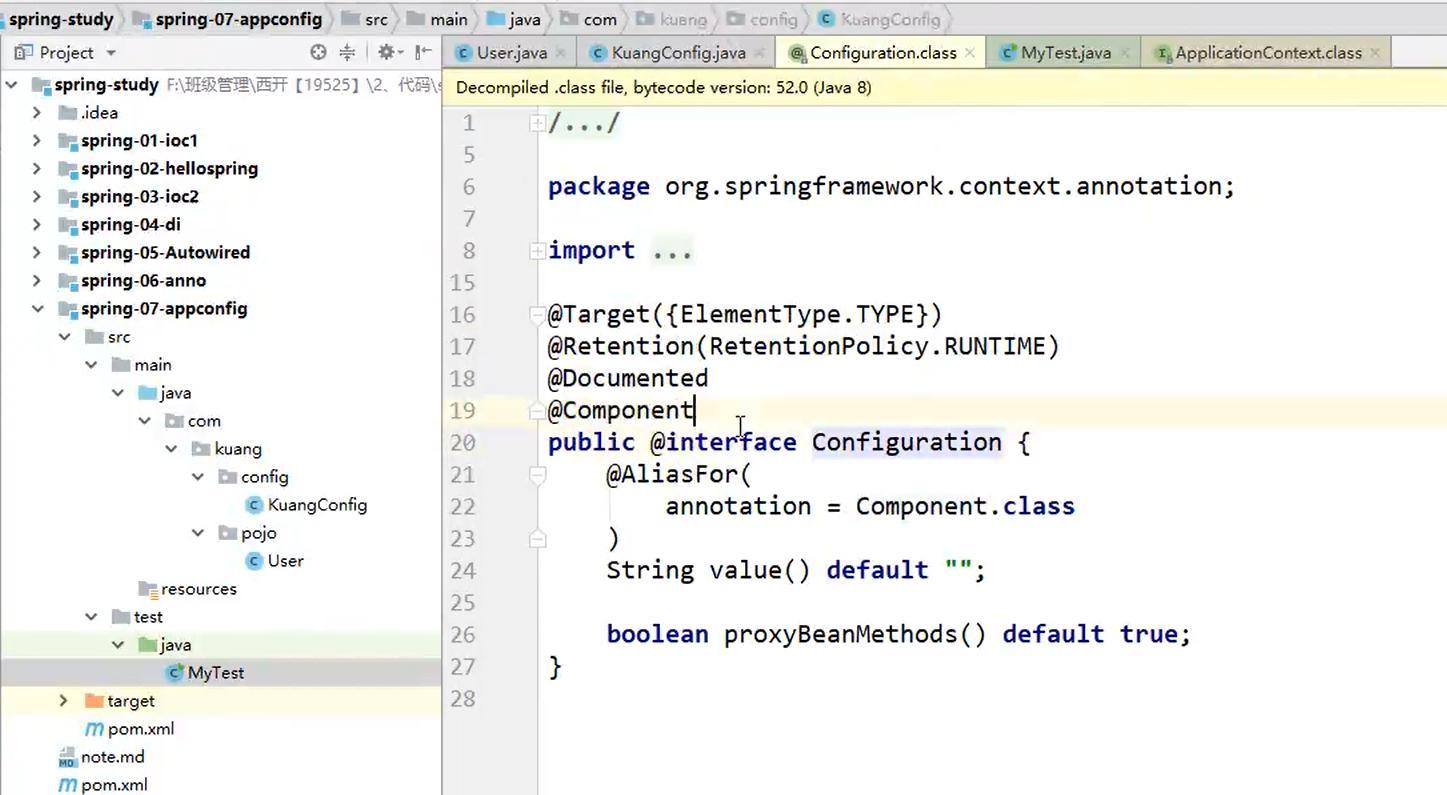Click the locate/scroll-from-source target icon
Screen dimensions: 1447x795
point(318,52)
